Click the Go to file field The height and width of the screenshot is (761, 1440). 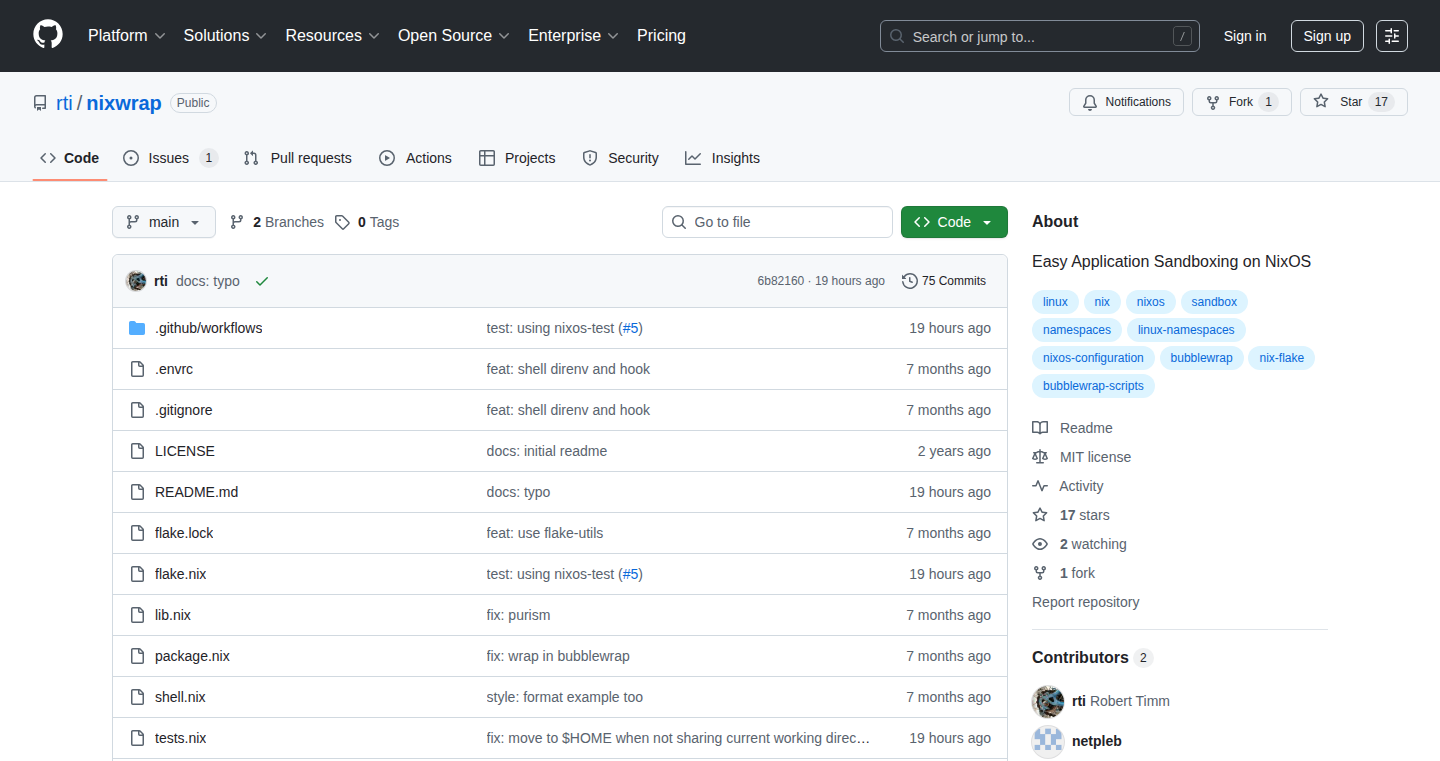pos(777,222)
